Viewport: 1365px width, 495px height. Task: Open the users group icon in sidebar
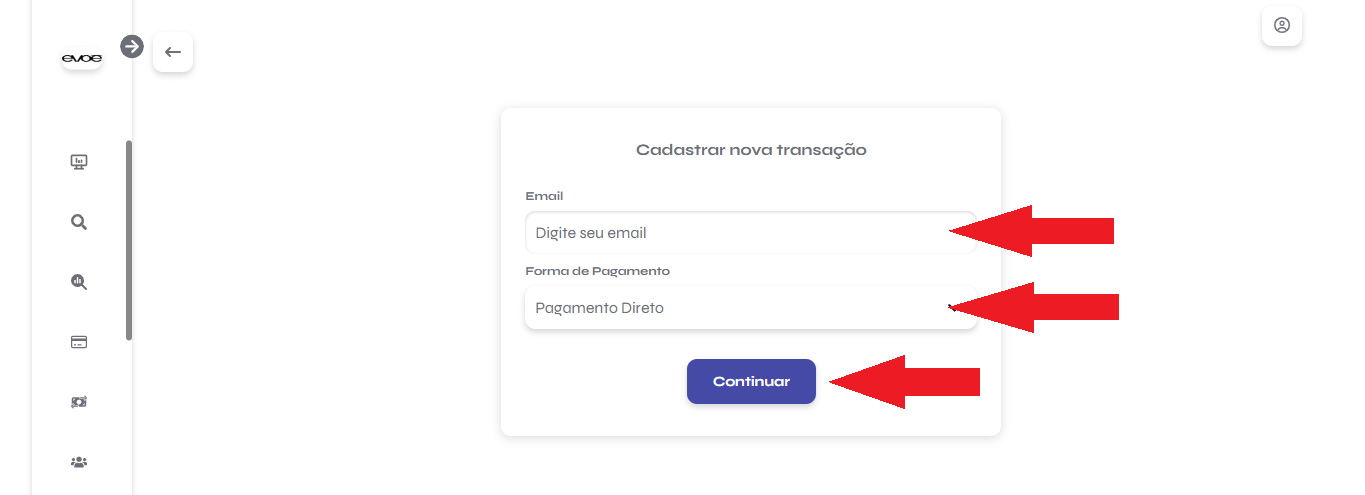point(79,462)
